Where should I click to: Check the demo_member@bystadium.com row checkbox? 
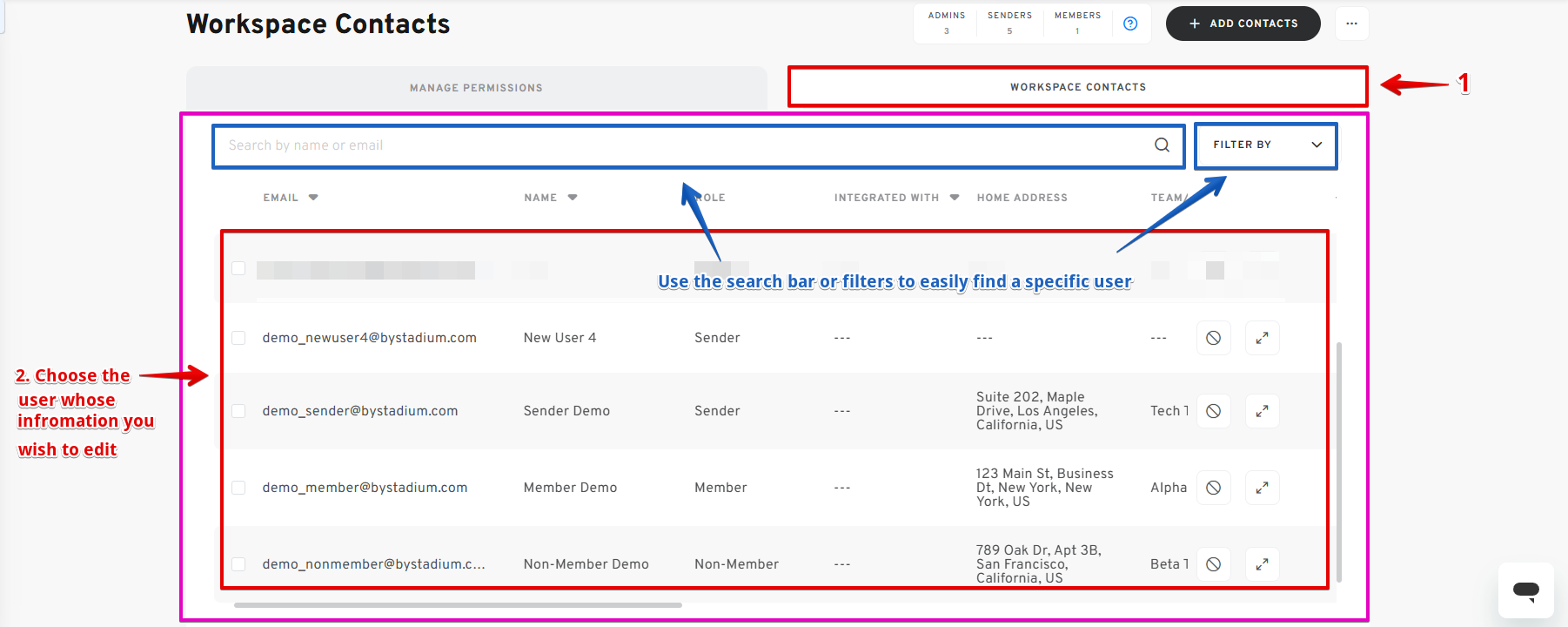tap(238, 488)
